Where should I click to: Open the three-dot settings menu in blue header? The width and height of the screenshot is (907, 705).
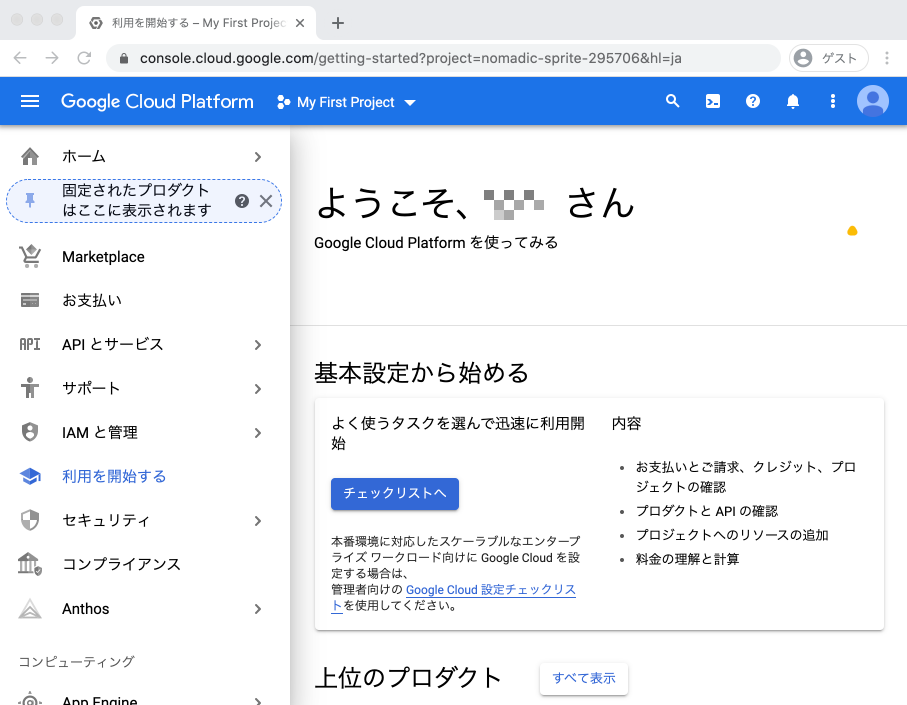click(832, 102)
